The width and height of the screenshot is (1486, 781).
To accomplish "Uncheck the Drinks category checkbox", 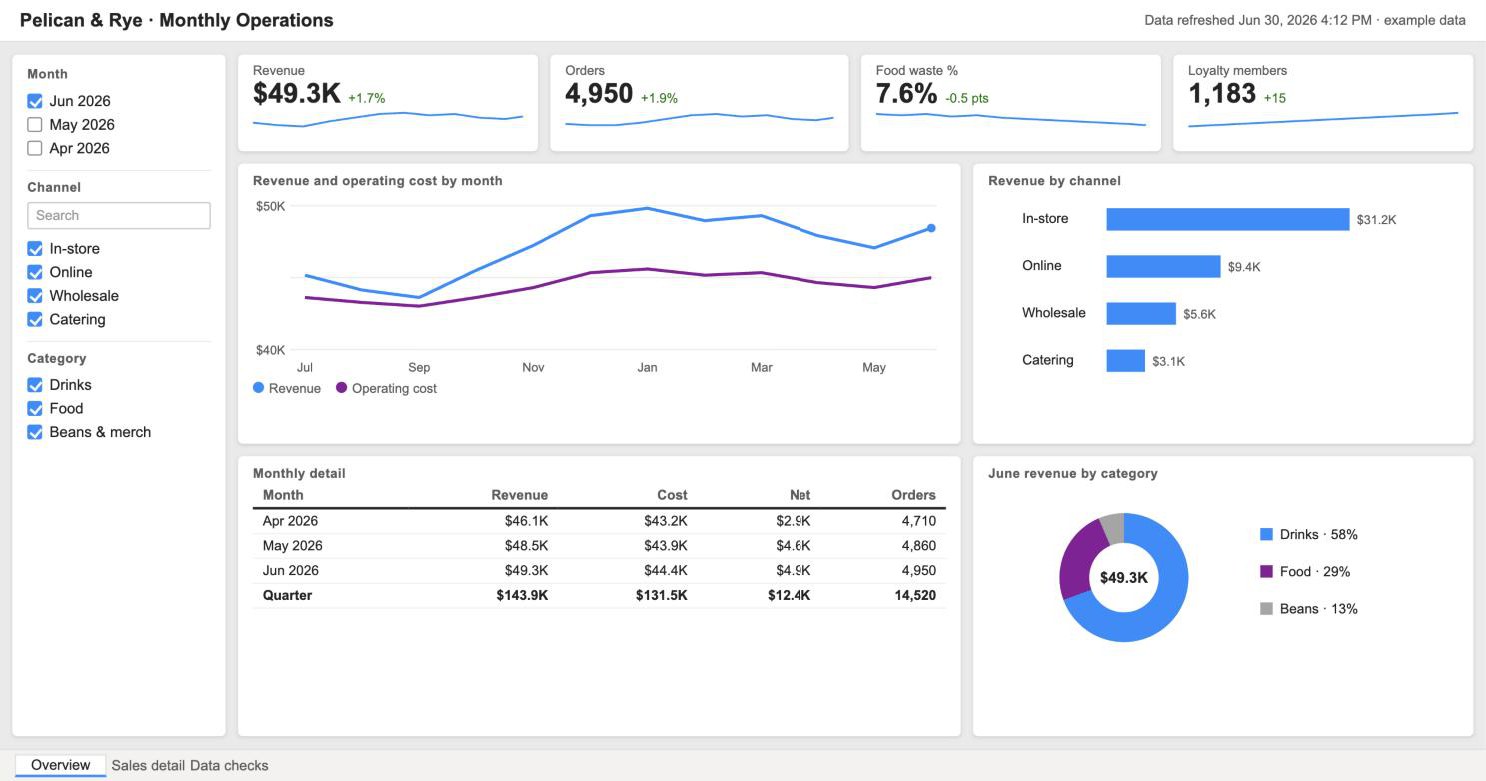I will [x=35, y=385].
